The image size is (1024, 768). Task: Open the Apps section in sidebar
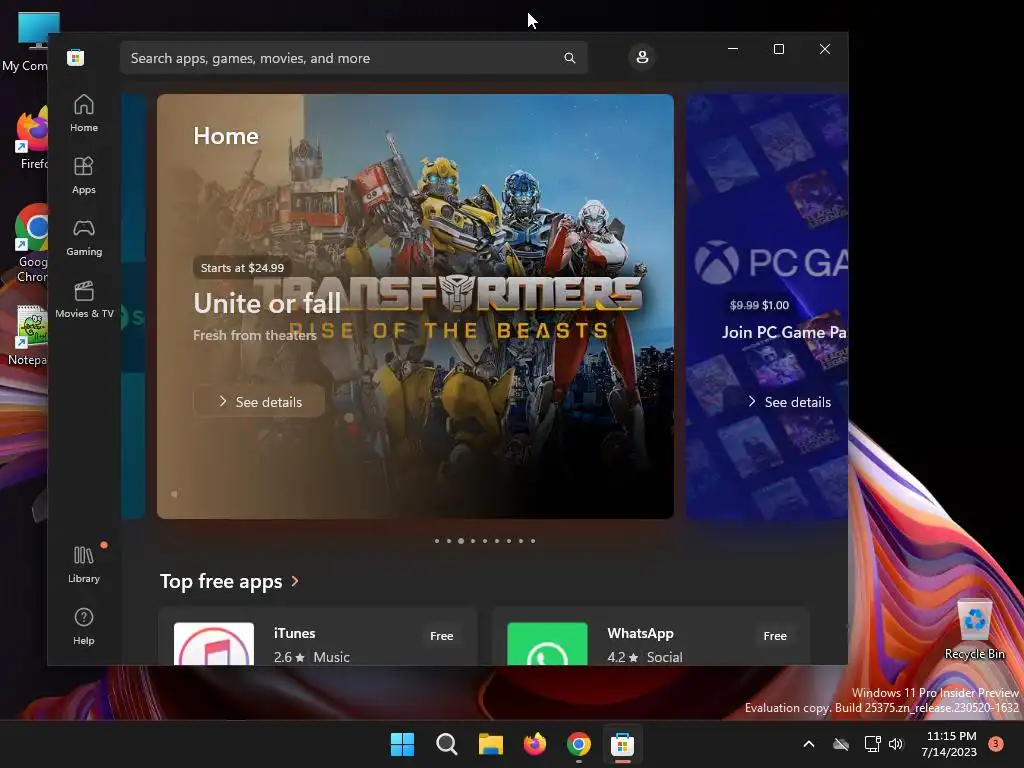pos(84,176)
